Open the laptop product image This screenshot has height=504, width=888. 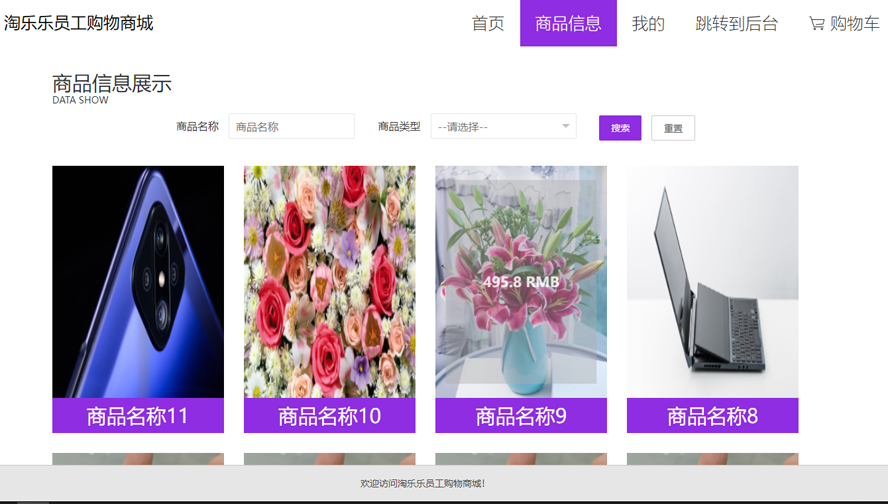712,281
